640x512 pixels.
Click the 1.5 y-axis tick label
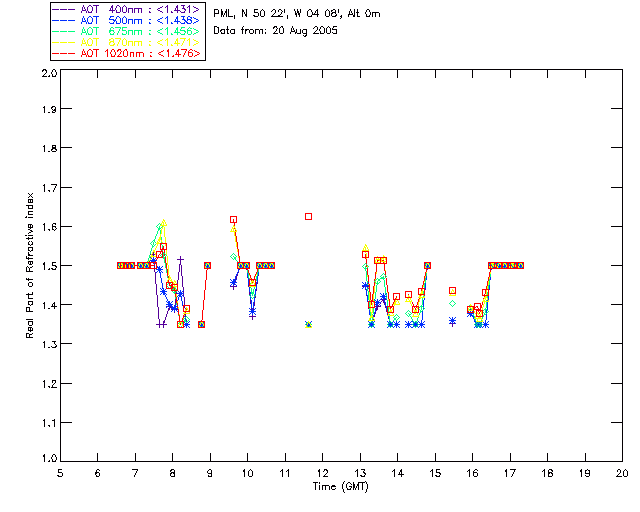(x=49, y=266)
